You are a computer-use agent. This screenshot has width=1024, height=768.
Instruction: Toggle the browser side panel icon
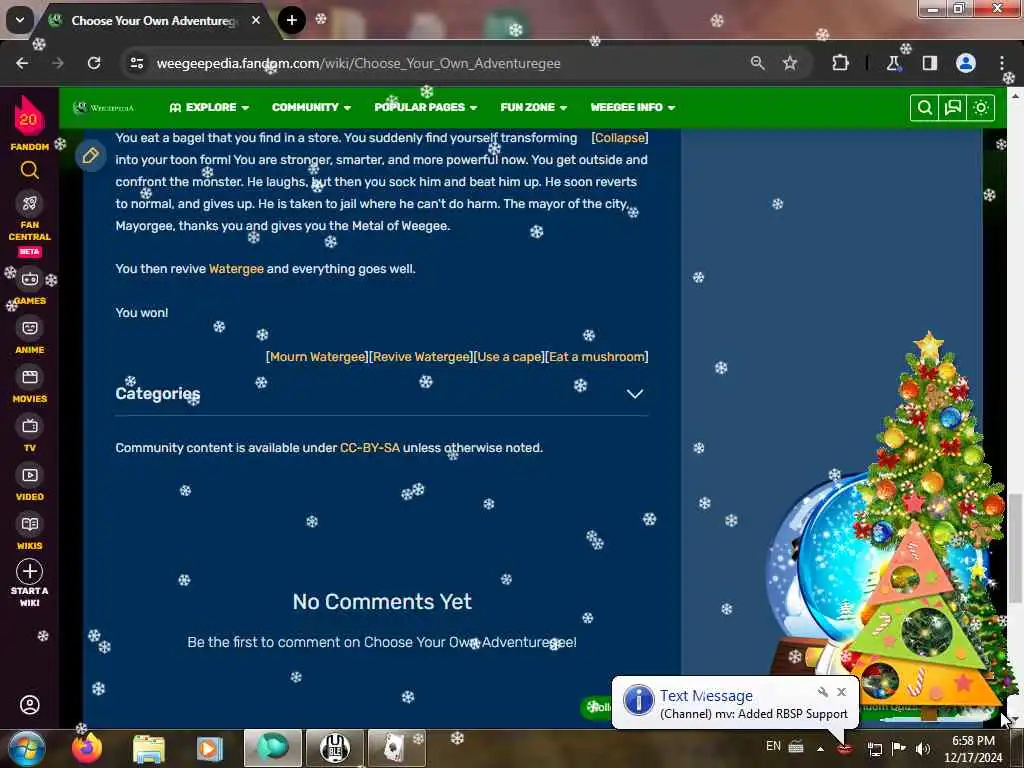pyautogui.click(x=929, y=63)
